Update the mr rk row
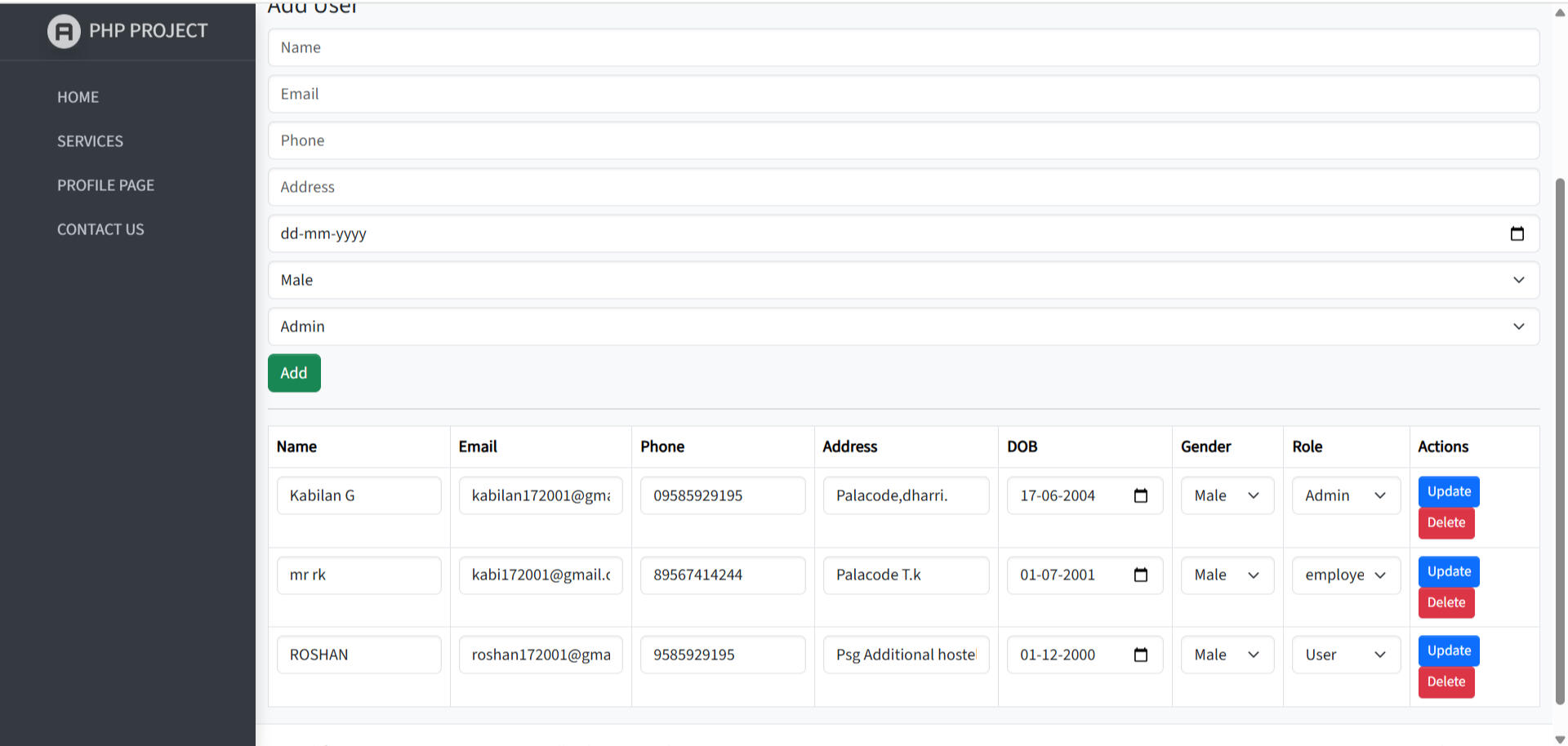 (x=1449, y=571)
